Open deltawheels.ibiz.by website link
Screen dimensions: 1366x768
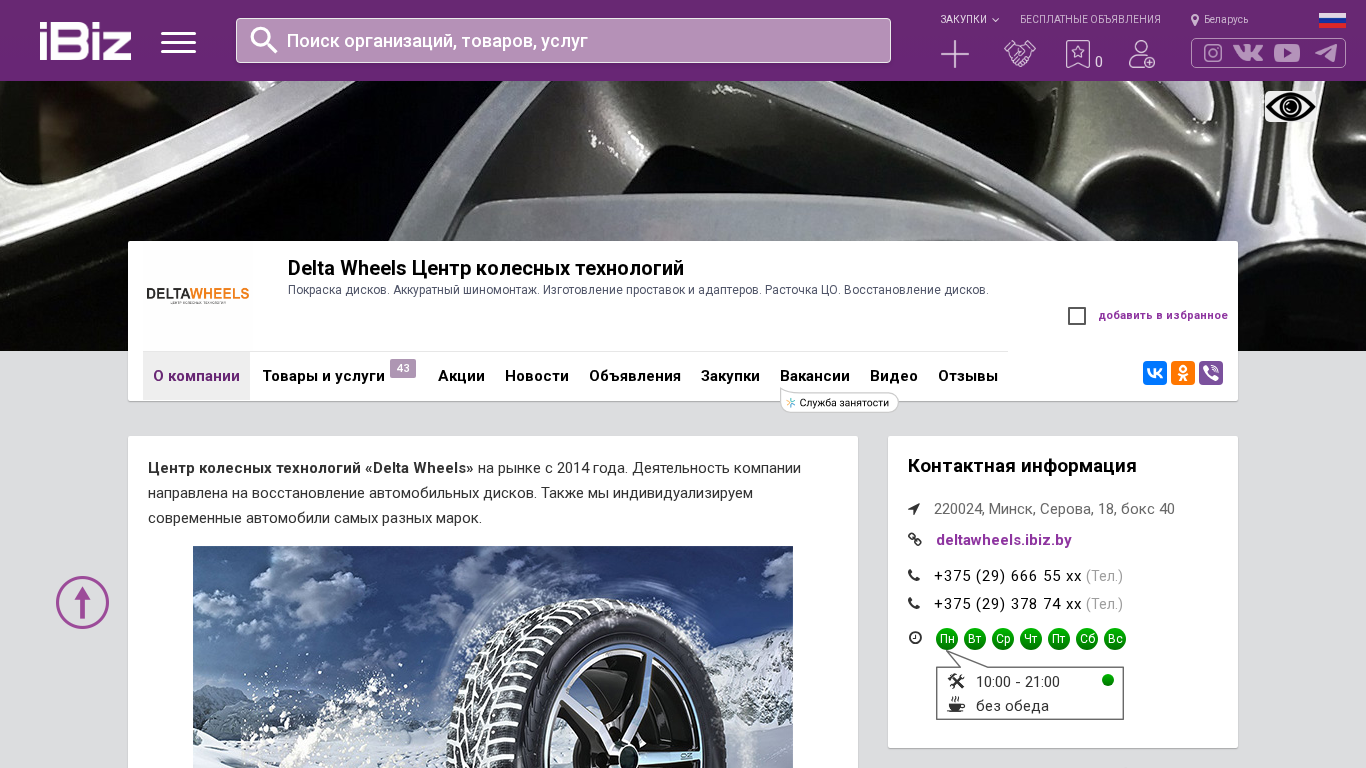click(1004, 540)
